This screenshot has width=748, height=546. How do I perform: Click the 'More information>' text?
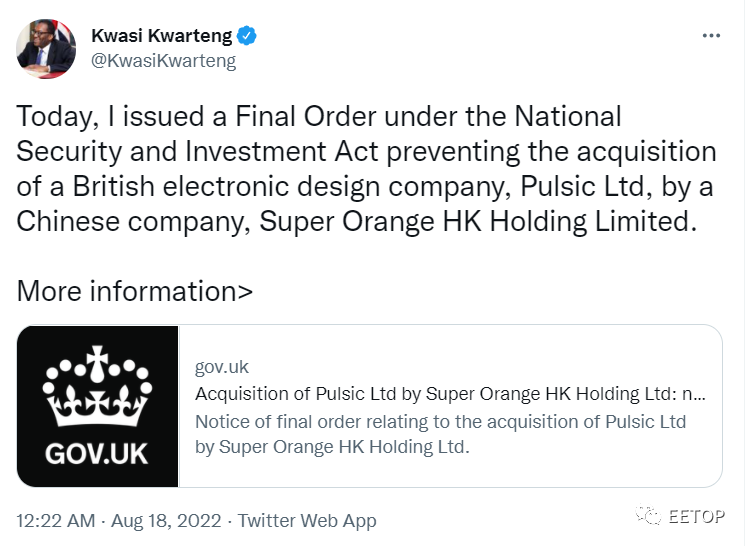click(135, 291)
